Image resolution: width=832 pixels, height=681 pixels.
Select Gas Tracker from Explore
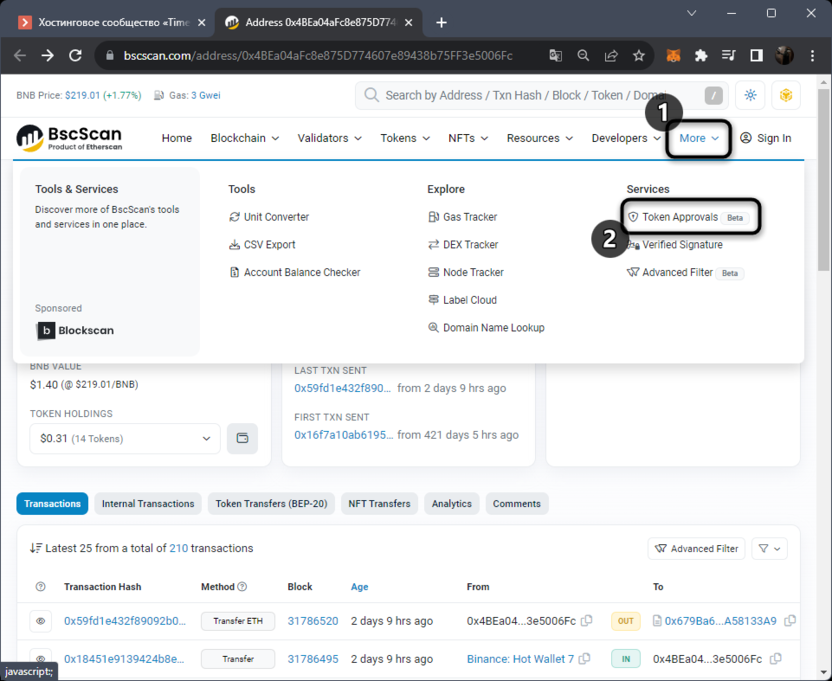tap(469, 217)
